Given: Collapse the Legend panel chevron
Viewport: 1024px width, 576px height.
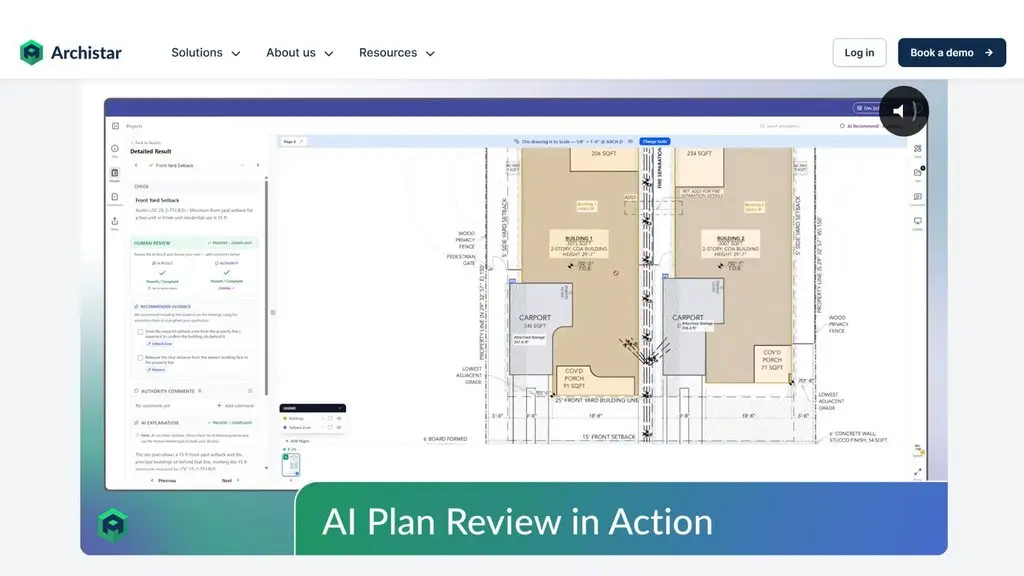Looking at the screenshot, I should point(340,408).
